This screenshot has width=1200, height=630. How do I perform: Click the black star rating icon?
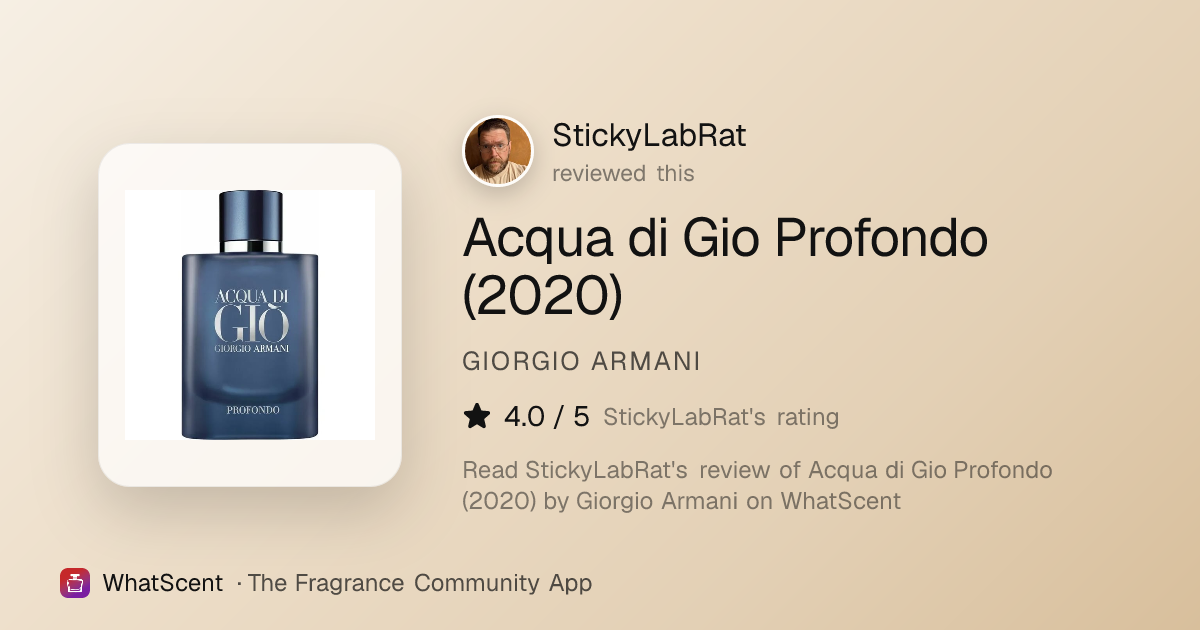[477, 416]
